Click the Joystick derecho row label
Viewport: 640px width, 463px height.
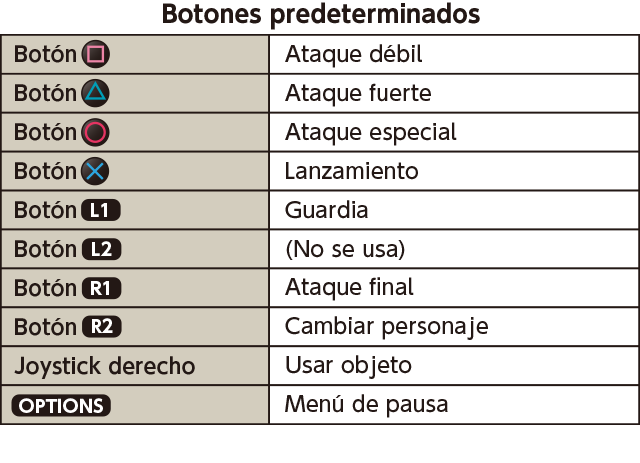tap(105, 365)
